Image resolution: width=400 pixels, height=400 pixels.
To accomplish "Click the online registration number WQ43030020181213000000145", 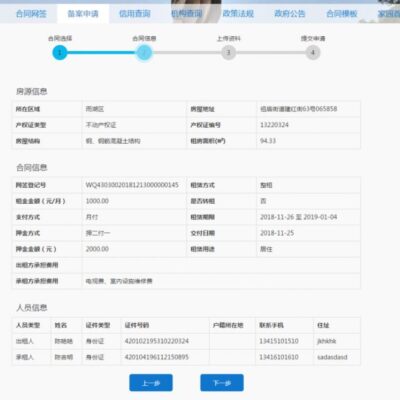I will [132, 185].
